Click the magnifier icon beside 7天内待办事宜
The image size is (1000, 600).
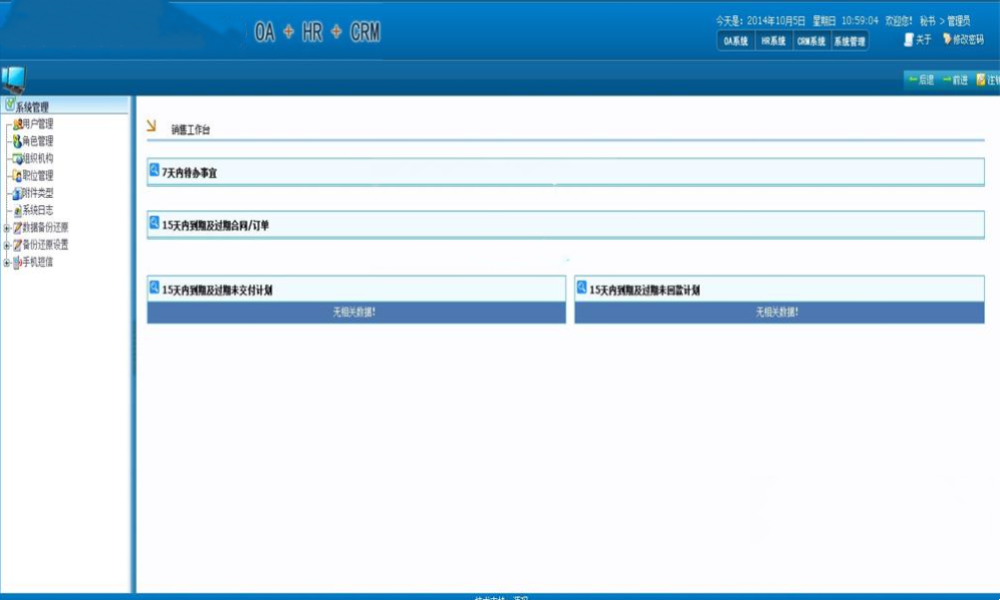pyautogui.click(x=154, y=170)
